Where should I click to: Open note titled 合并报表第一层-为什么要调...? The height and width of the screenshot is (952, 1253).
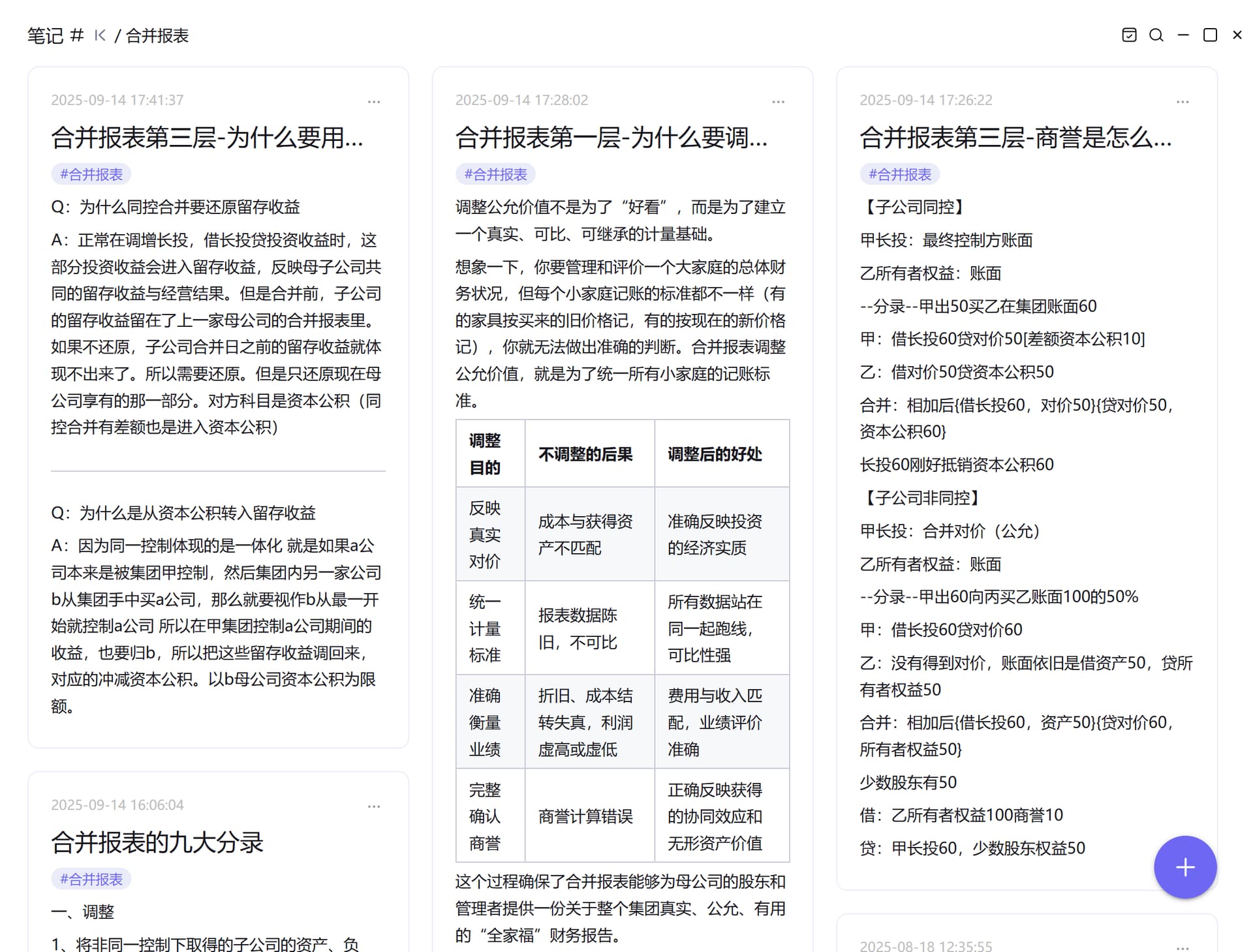coord(611,138)
